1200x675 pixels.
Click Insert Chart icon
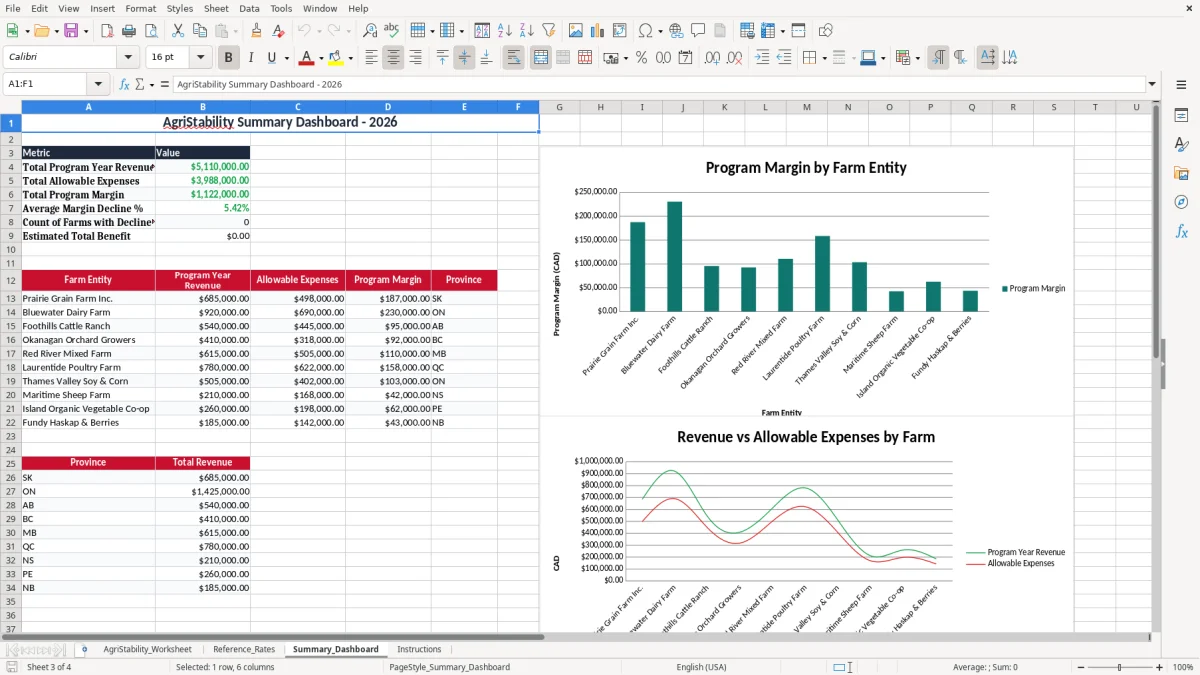pos(598,31)
